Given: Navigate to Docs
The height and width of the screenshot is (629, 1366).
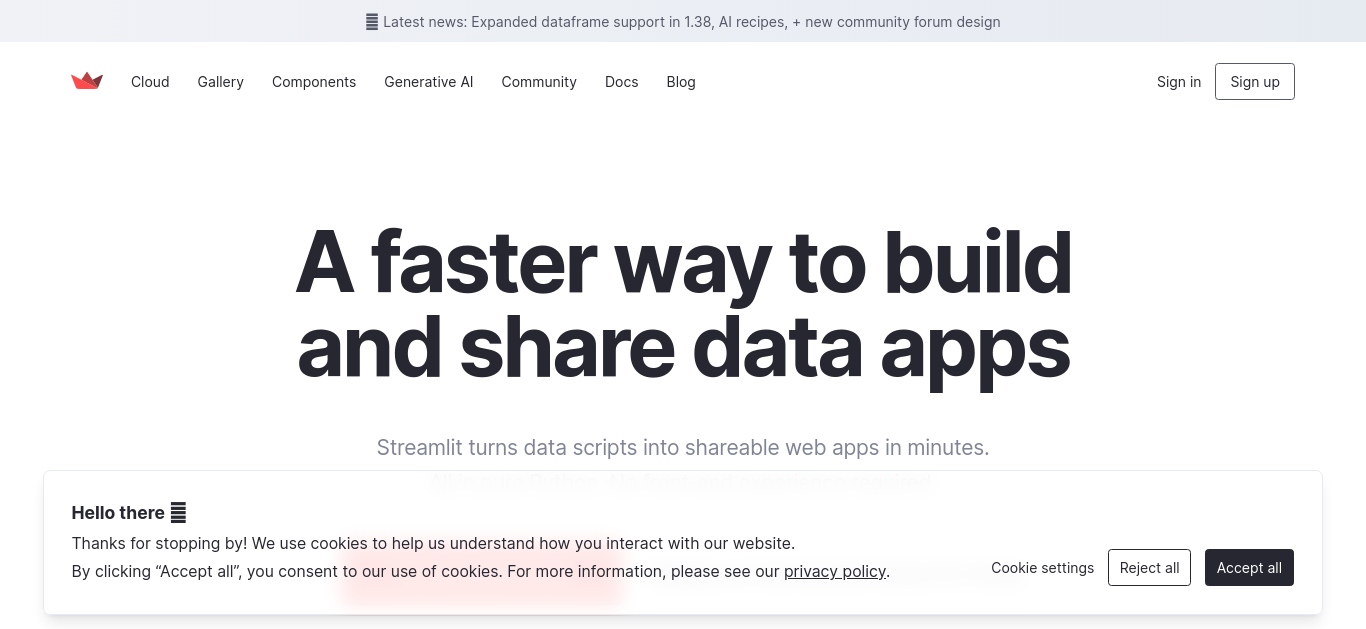Looking at the screenshot, I should click(x=621, y=82).
